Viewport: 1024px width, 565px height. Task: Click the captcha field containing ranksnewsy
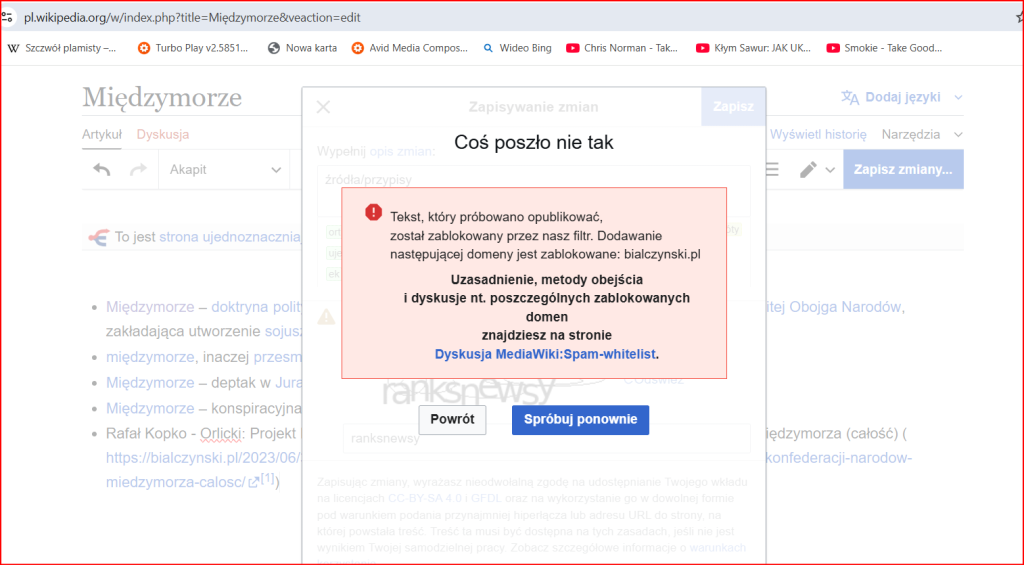[x=545, y=438]
